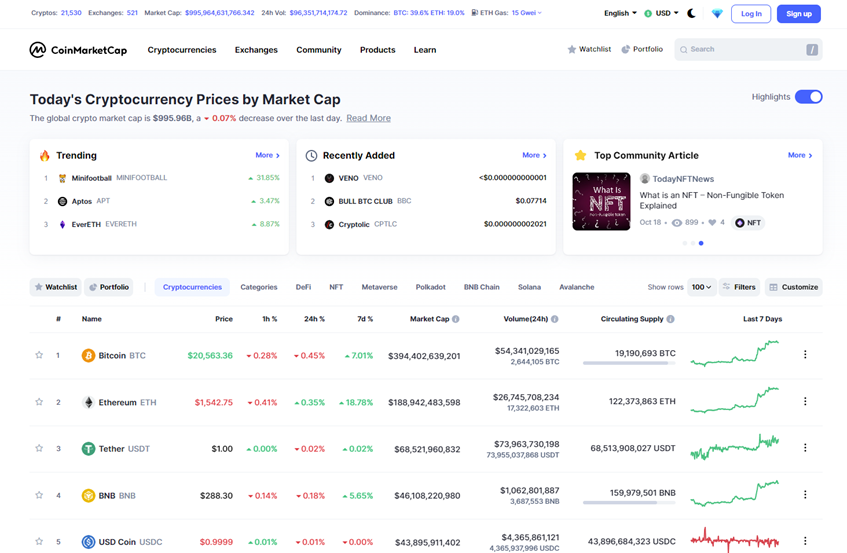
Task: Click the Aptos trending coin icon
Action: (63, 201)
